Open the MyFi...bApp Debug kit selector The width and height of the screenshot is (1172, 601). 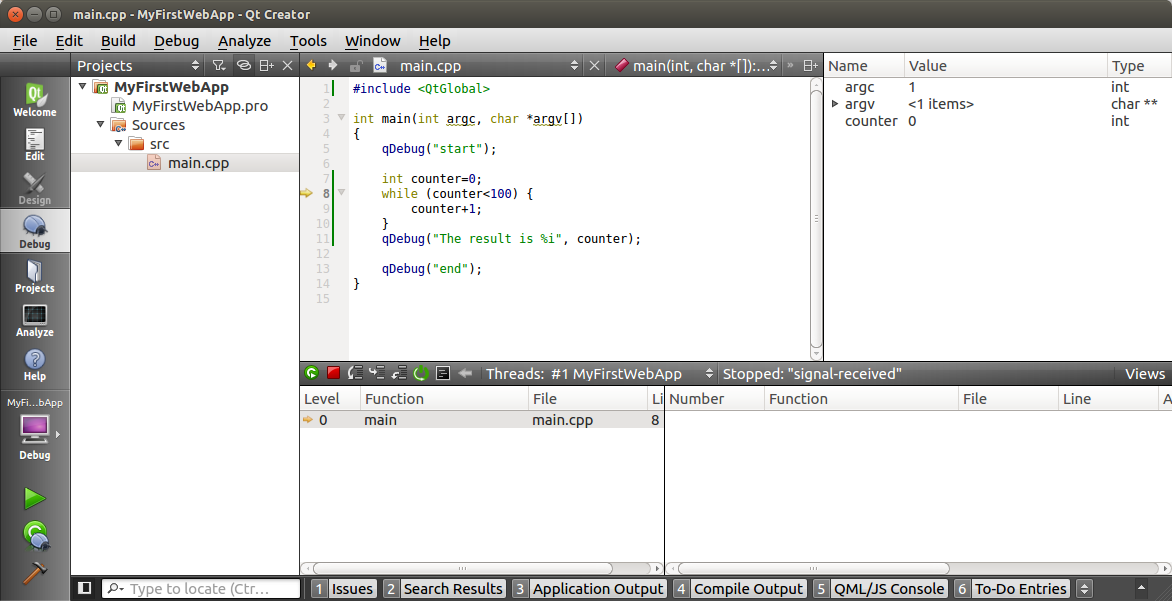34,430
